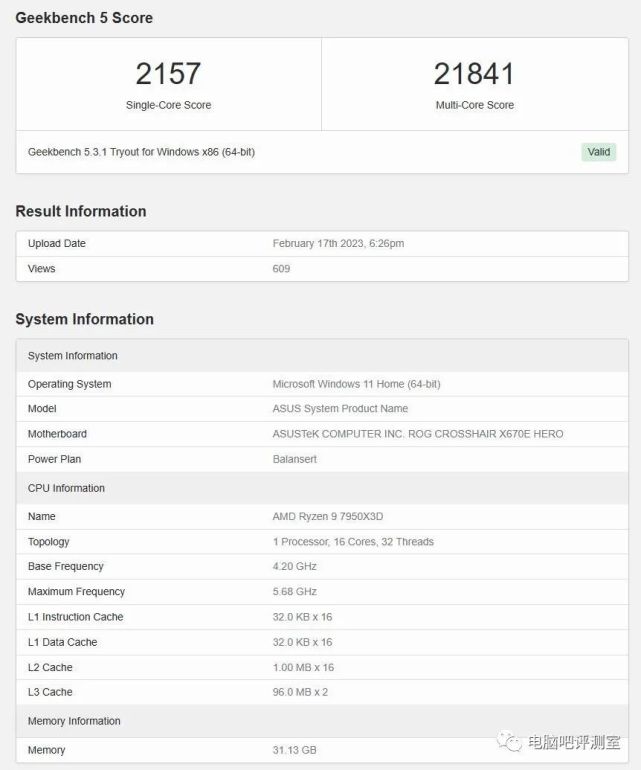
Task: Select the 31.13 GB memory value
Action: coord(295,750)
